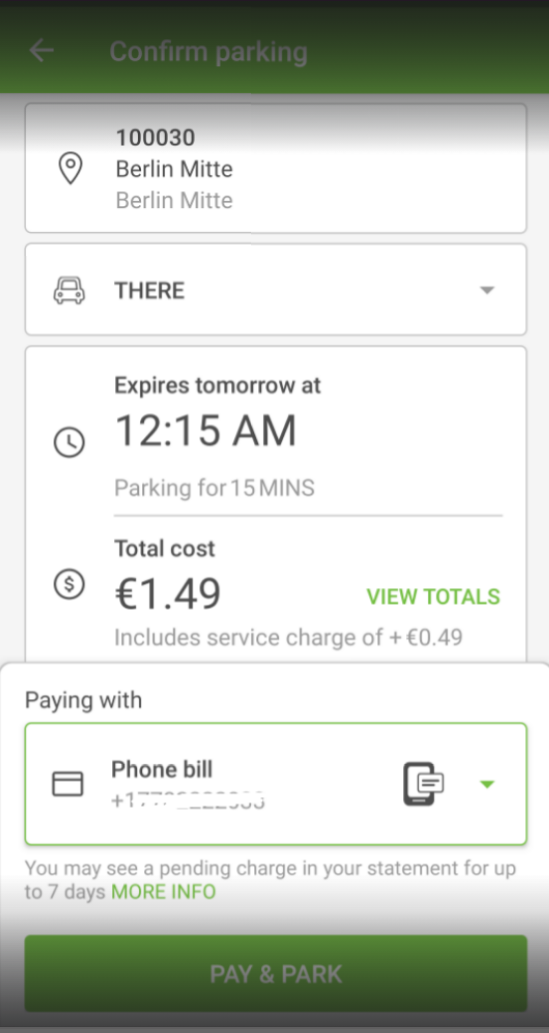Tap the PAY & PARK button
549x1033 pixels.
(275, 974)
